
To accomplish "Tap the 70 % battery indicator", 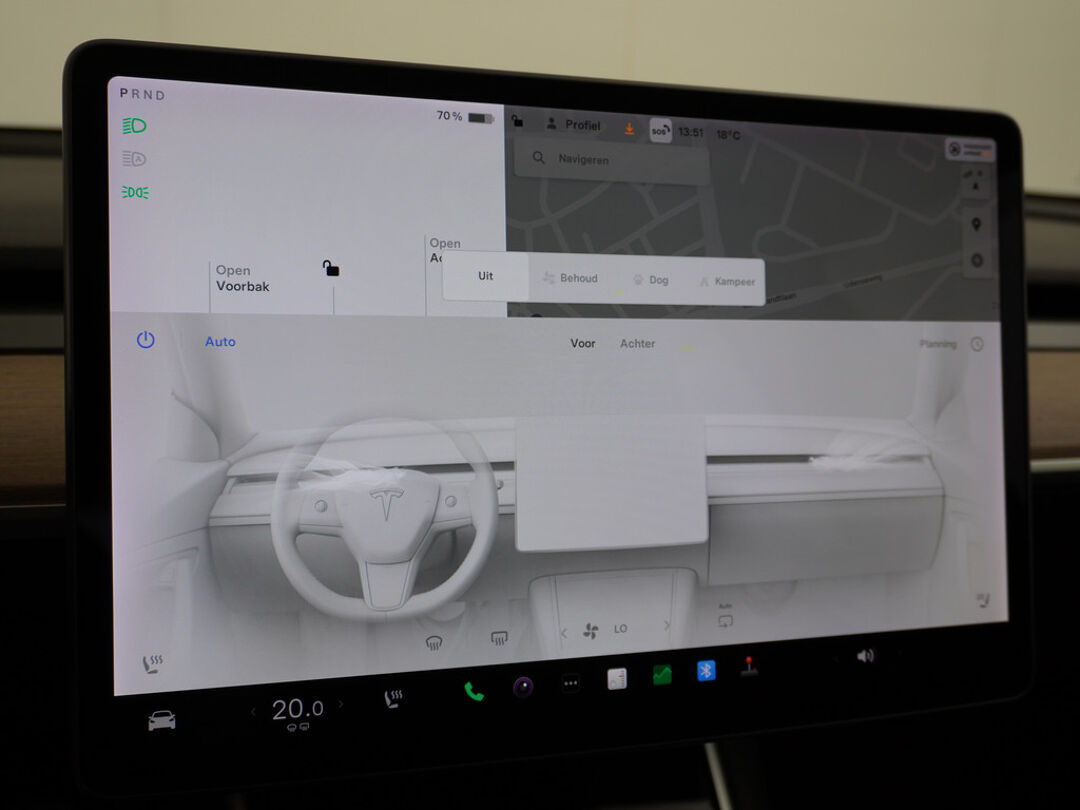I will (x=465, y=116).
